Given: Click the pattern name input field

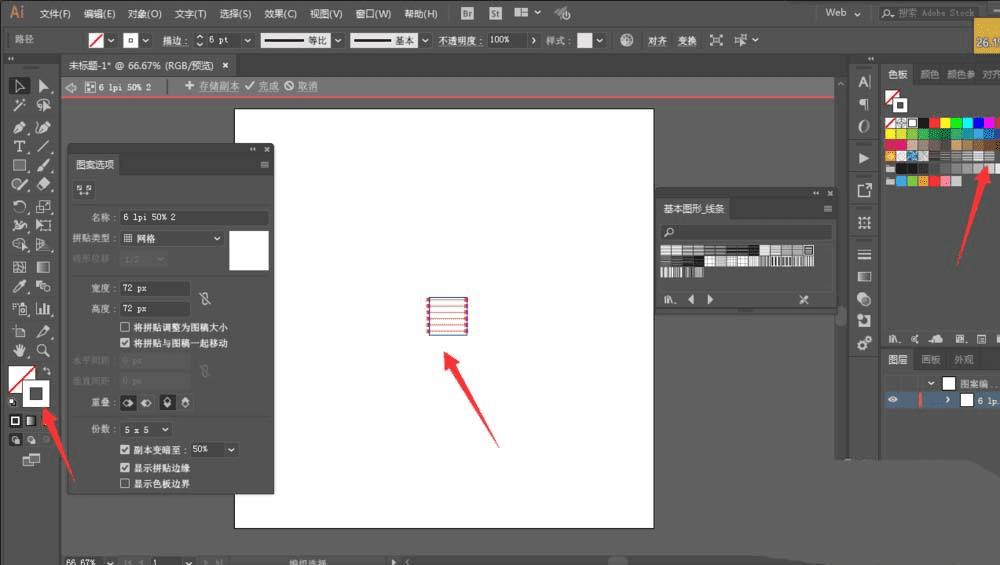Looking at the screenshot, I should click(x=194, y=217).
